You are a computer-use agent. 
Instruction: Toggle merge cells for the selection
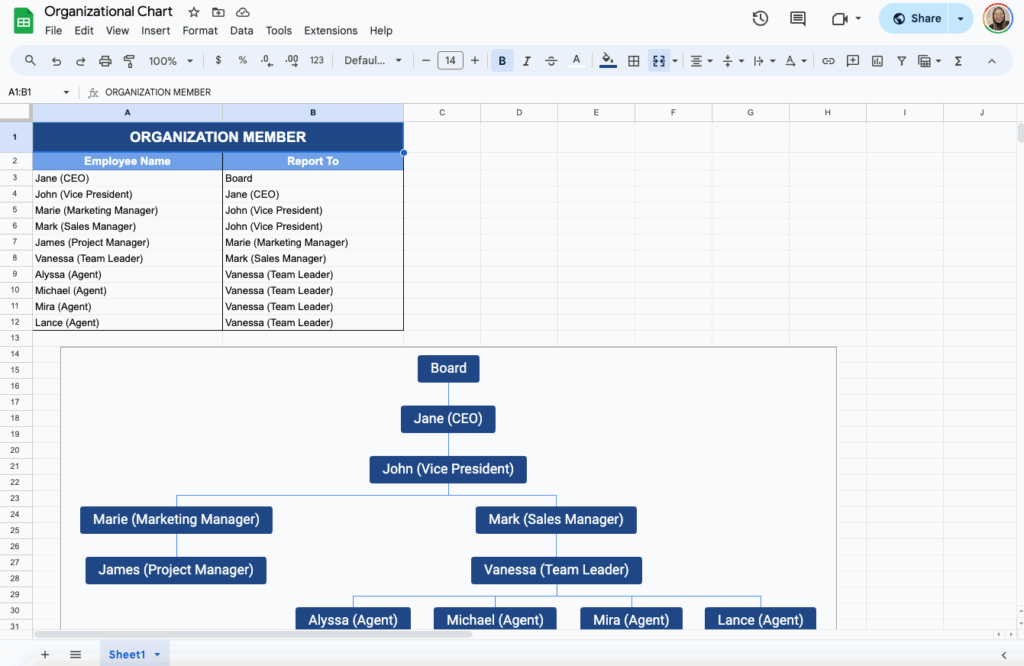(658, 60)
